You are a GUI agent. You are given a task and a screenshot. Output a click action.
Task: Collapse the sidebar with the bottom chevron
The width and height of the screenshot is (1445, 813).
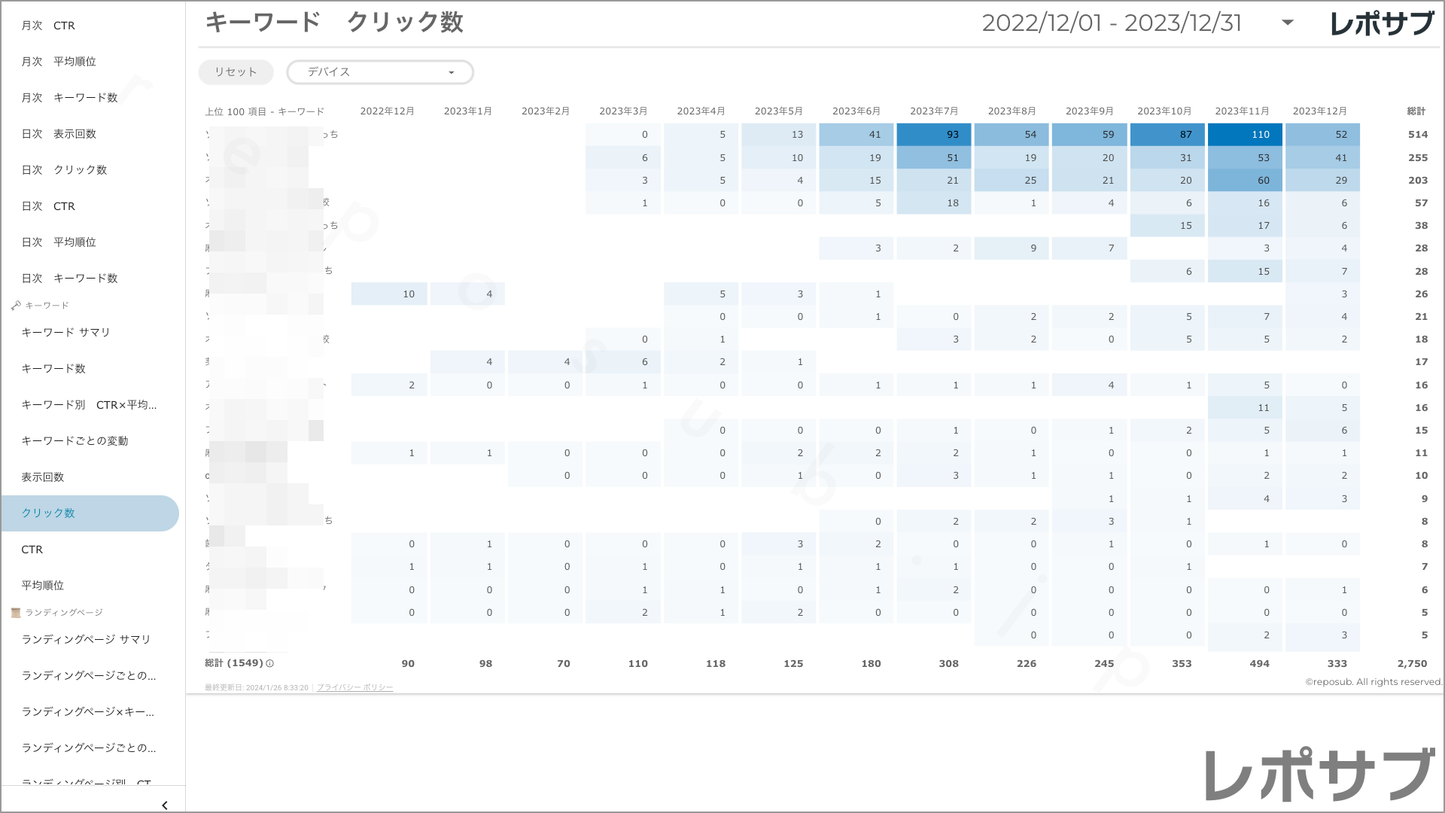164,804
